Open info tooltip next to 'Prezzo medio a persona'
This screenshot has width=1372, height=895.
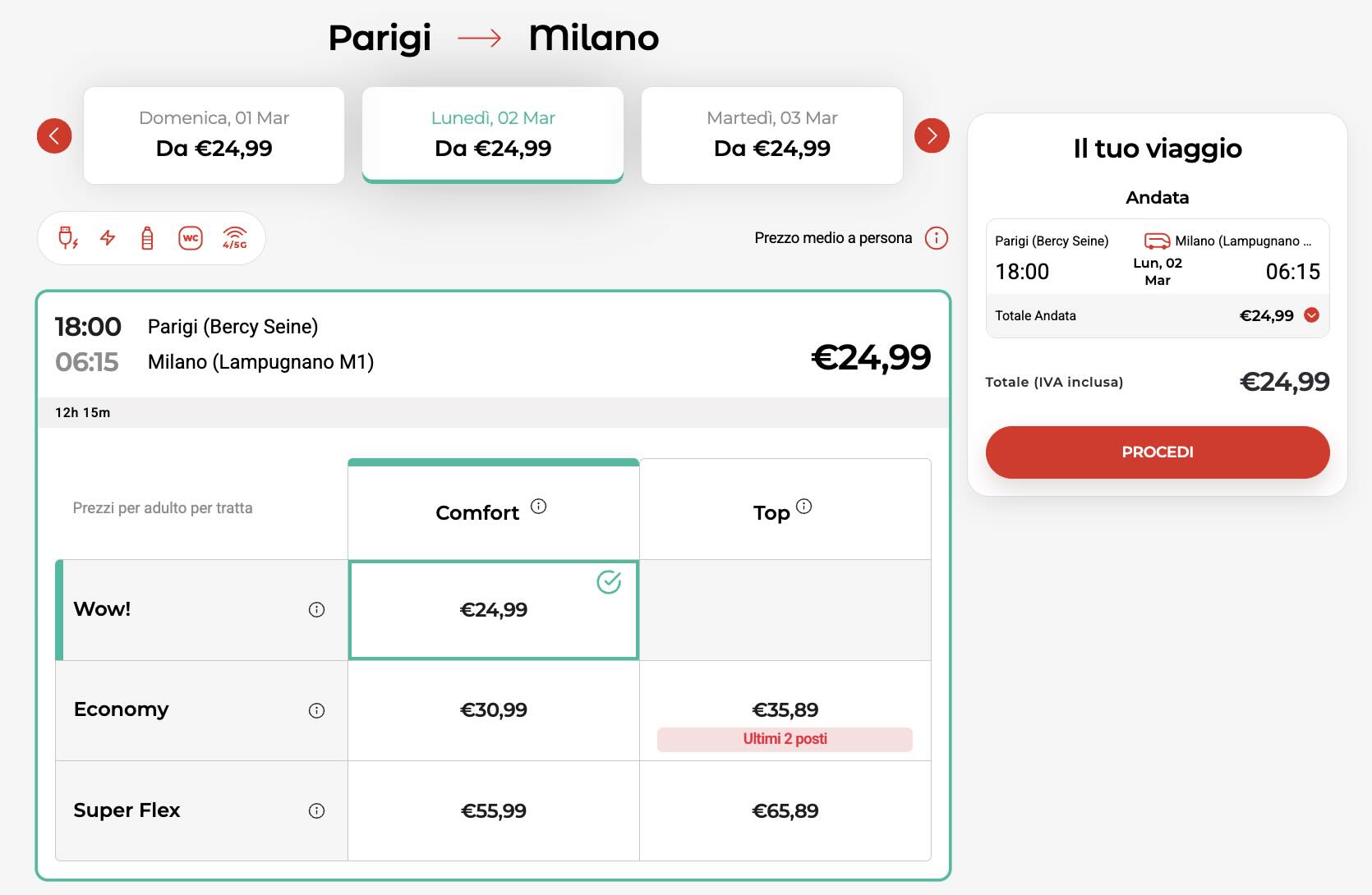(x=935, y=239)
